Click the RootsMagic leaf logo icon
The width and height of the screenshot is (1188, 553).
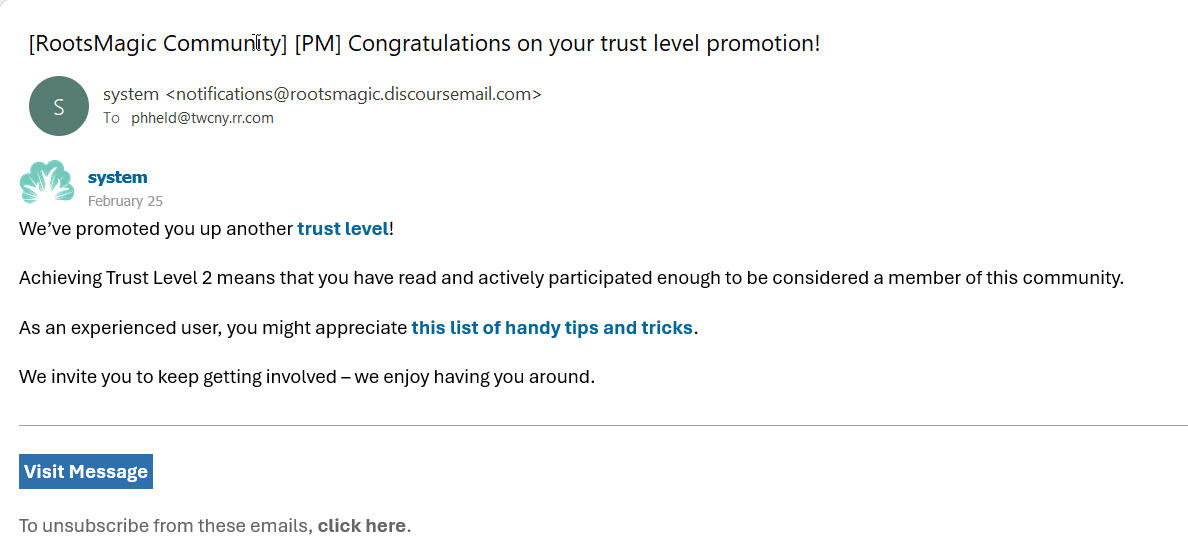(x=47, y=183)
